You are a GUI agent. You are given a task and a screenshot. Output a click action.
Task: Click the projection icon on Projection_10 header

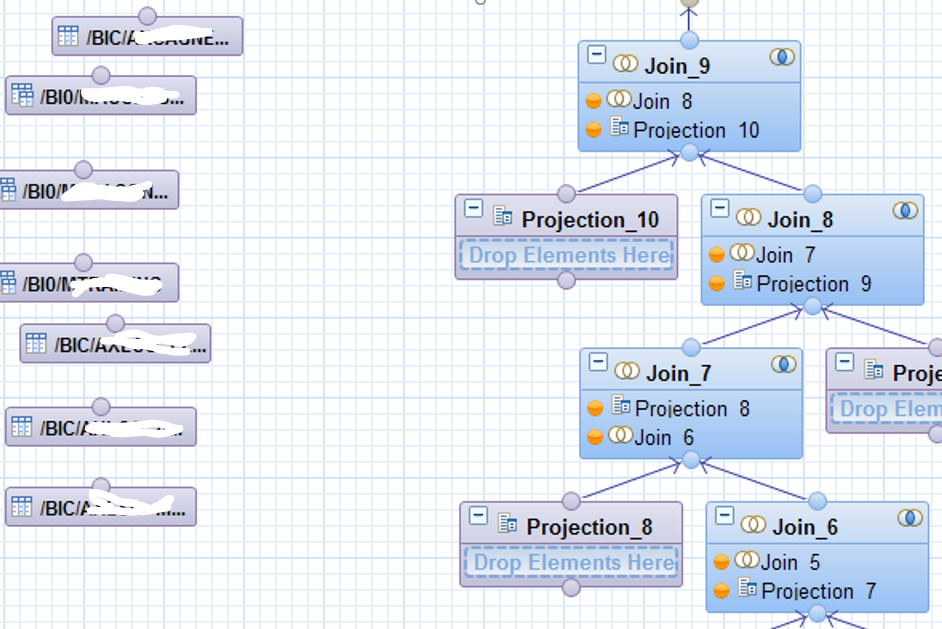tap(503, 216)
